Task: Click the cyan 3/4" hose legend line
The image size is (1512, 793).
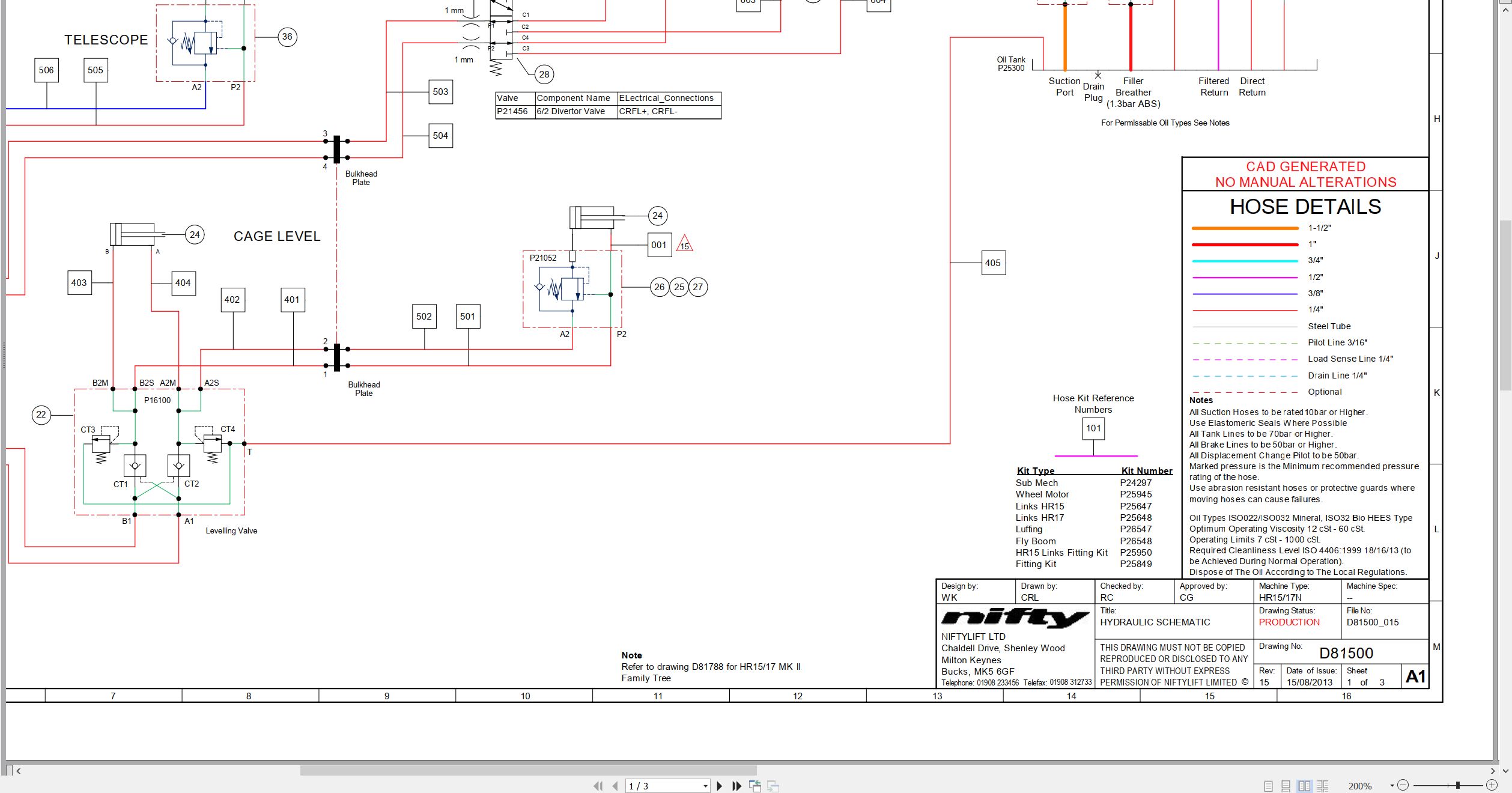Action: coord(1245,261)
